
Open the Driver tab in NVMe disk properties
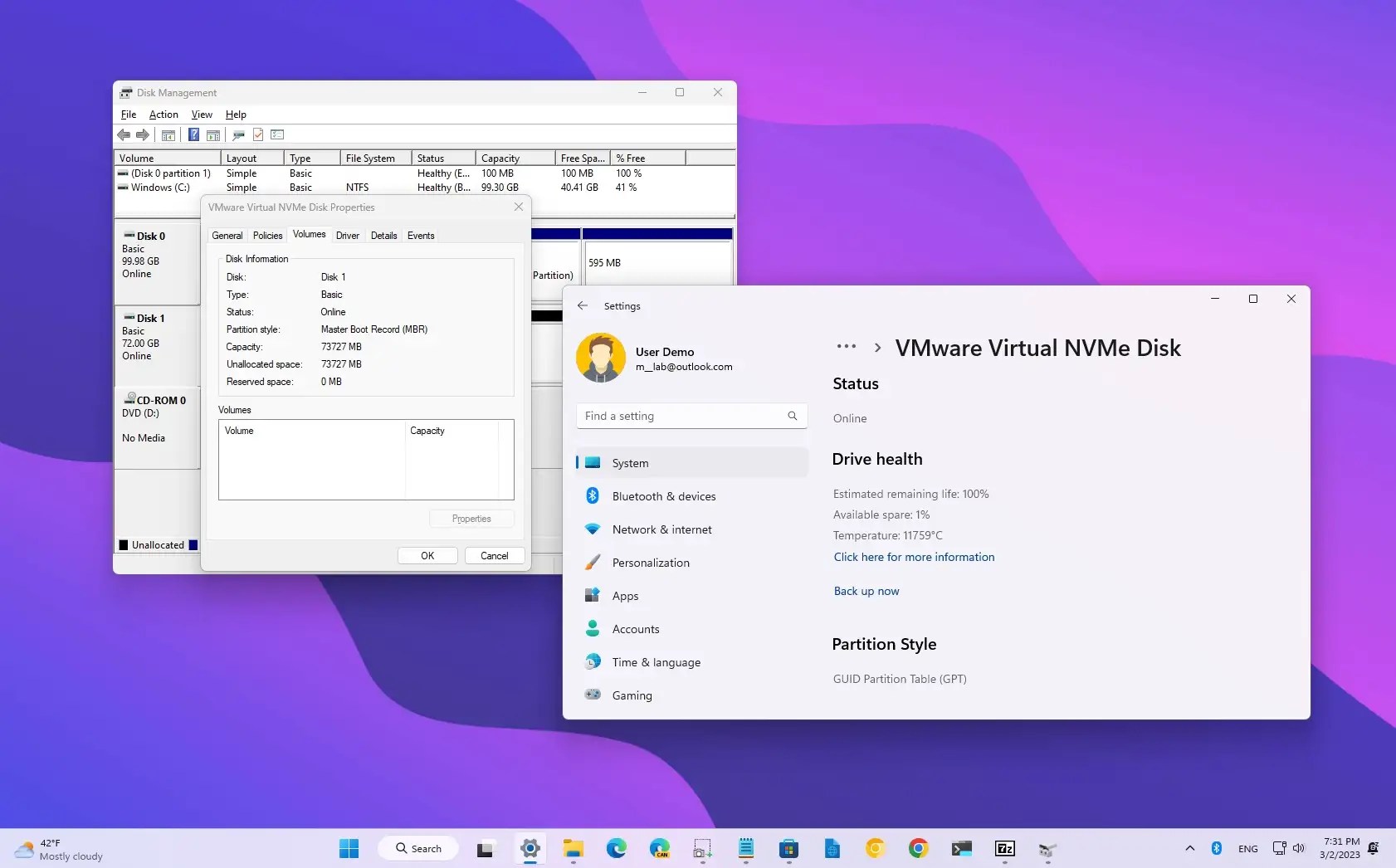348,235
